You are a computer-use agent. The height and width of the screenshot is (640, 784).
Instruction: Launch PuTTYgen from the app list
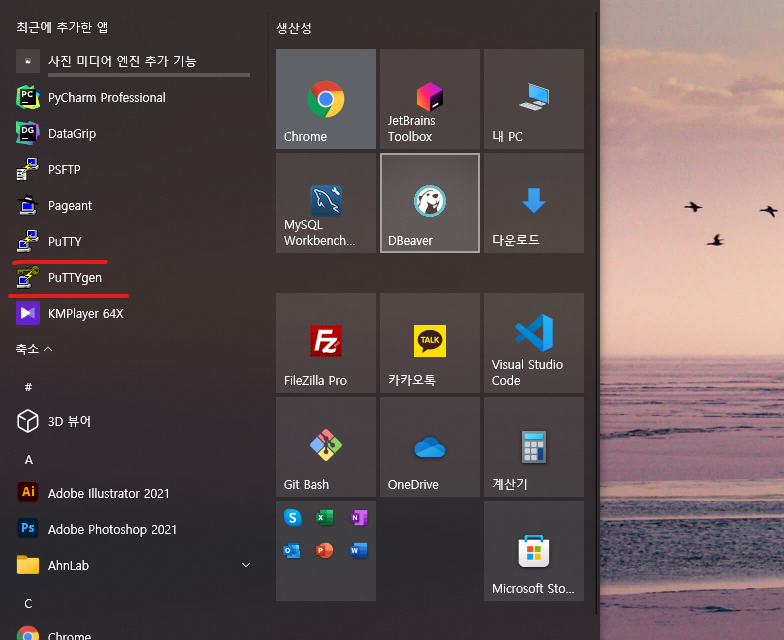tap(133, 278)
